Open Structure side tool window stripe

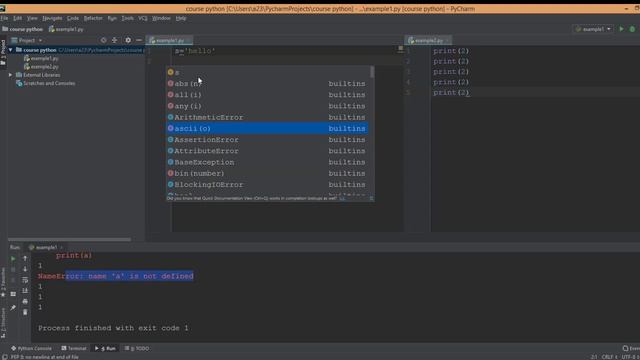3,323
